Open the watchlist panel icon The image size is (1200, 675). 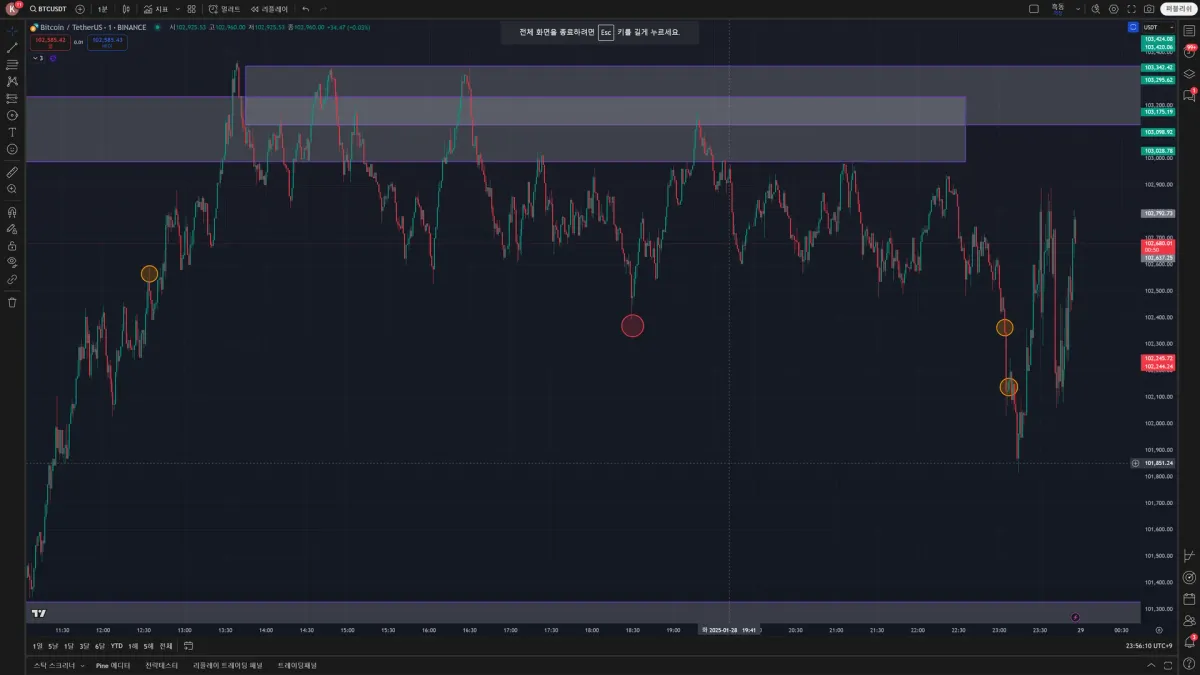point(1189,30)
